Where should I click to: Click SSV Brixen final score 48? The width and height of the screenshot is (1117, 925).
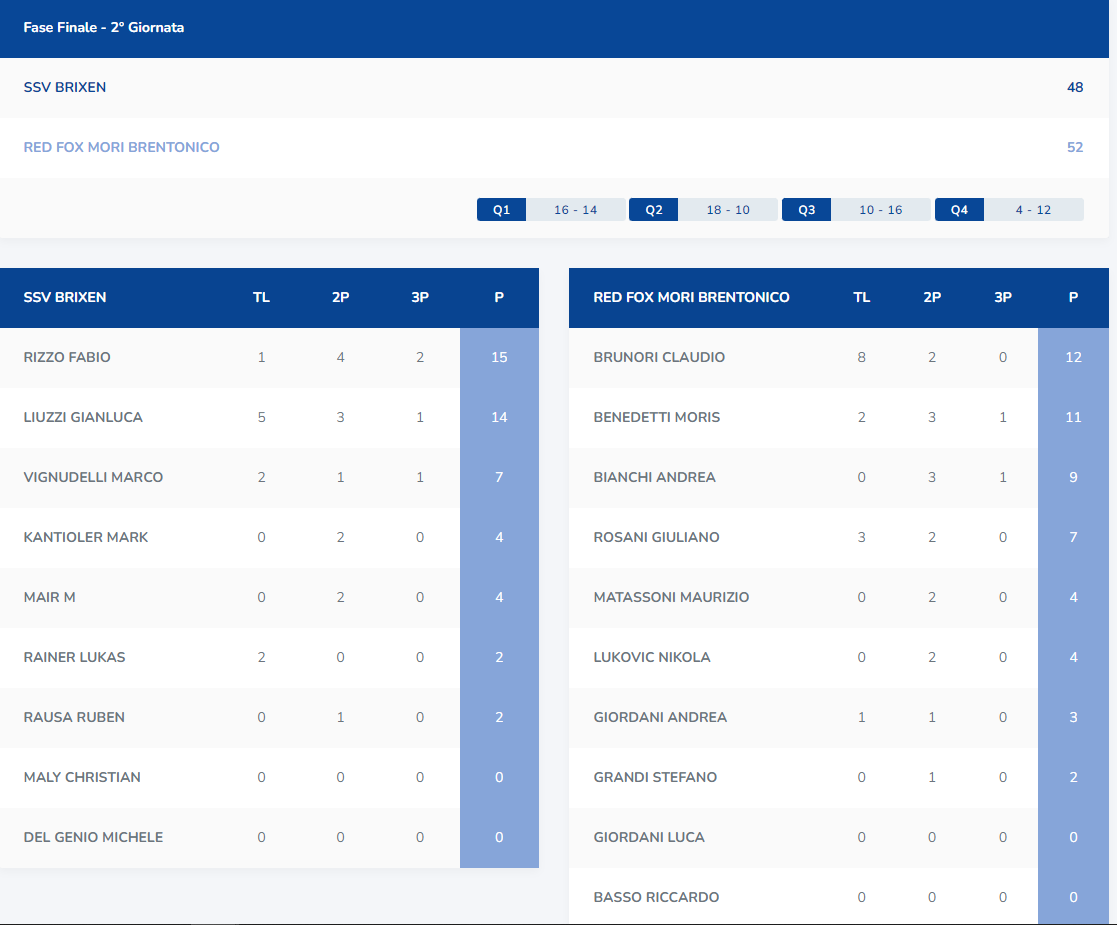pos(1075,88)
